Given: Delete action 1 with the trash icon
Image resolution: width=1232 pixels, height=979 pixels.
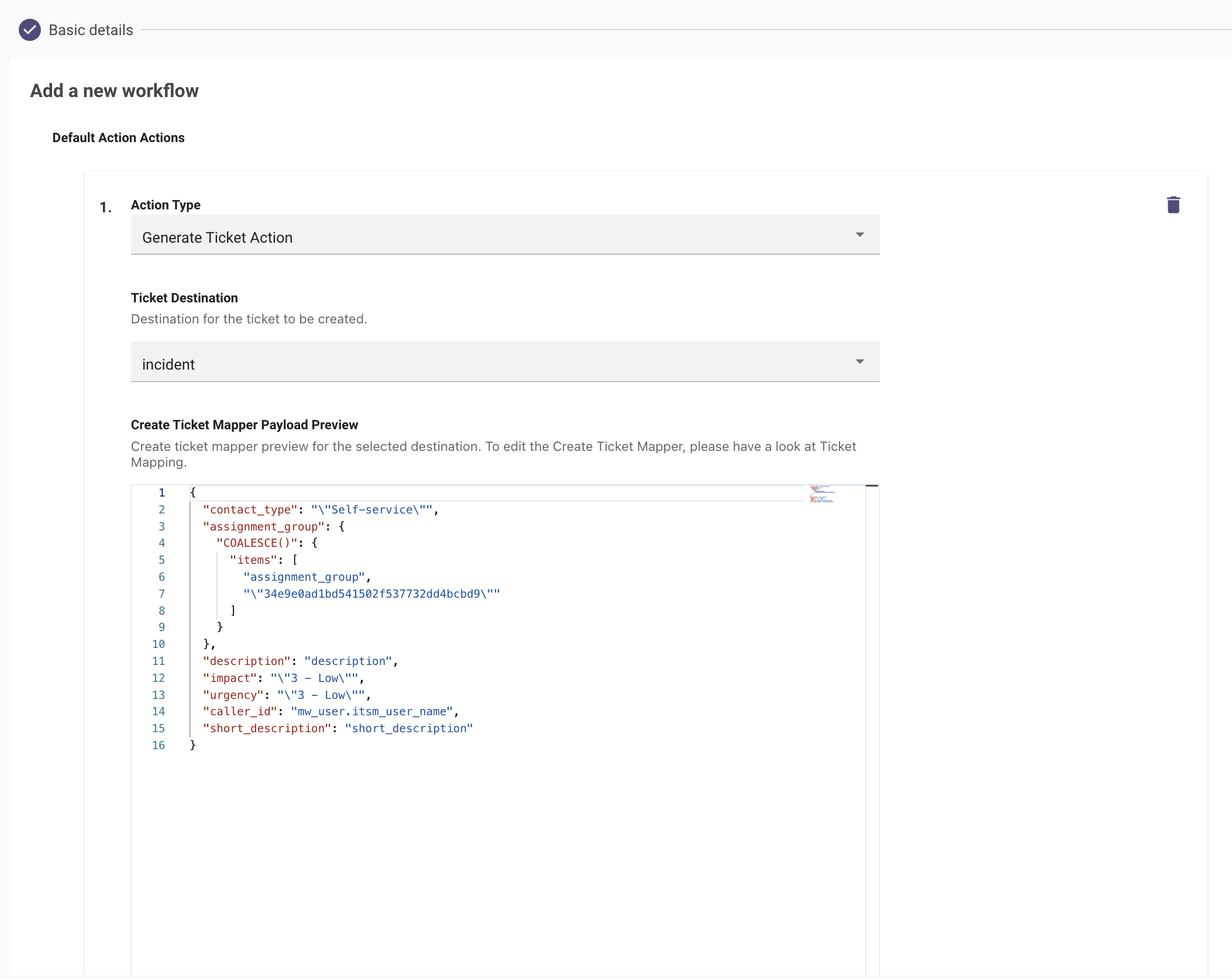Looking at the screenshot, I should click(x=1173, y=205).
